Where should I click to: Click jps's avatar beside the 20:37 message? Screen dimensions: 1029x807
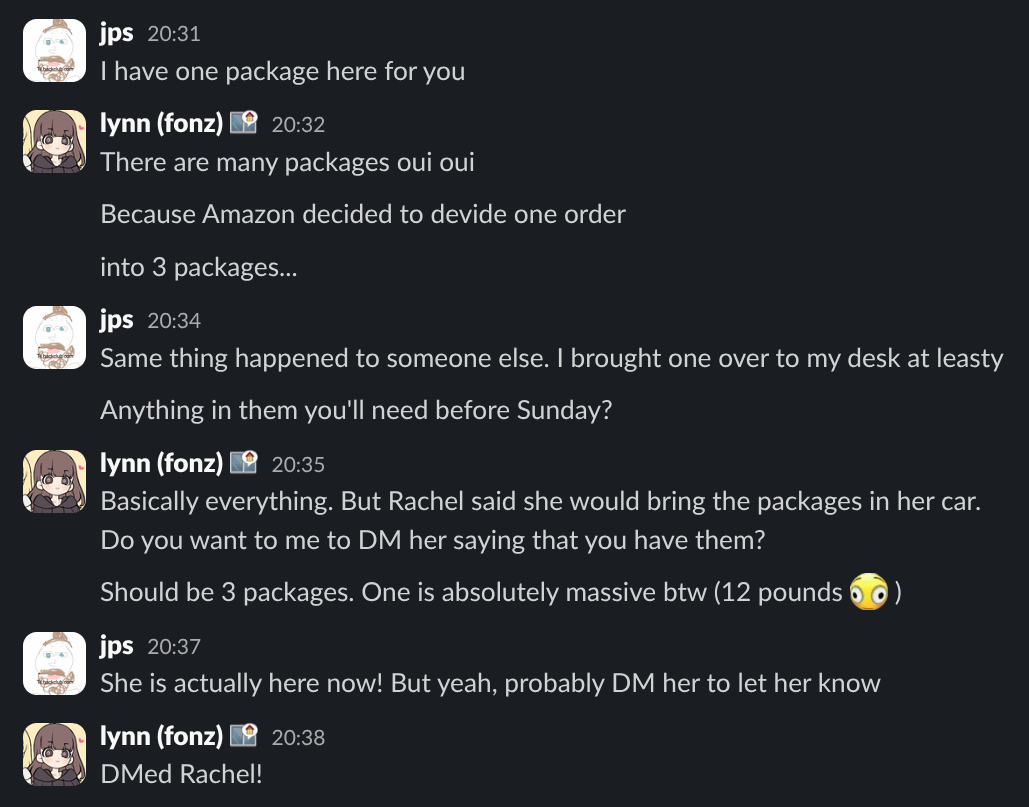point(54,663)
